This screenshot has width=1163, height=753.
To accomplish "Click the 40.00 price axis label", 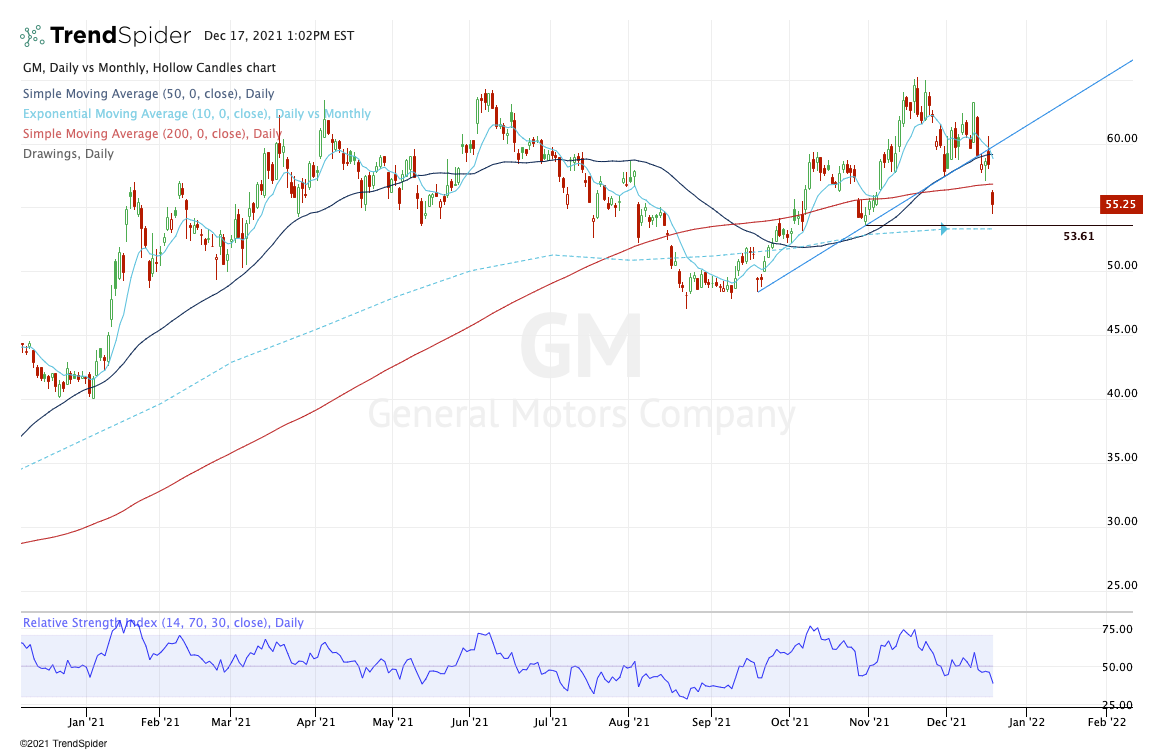I will [x=1121, y=393].
